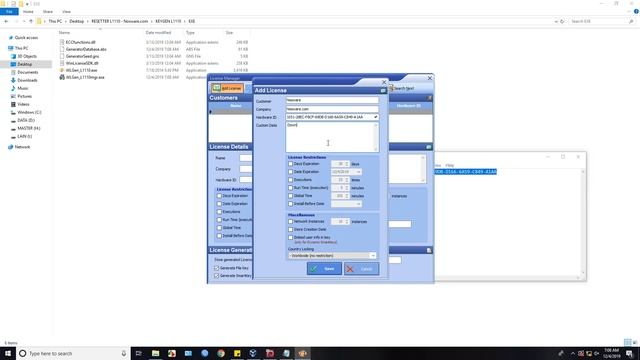The image size is (640, 360).
Task: Enable the Store Creation Date checkbox
Action: [291, 229]
